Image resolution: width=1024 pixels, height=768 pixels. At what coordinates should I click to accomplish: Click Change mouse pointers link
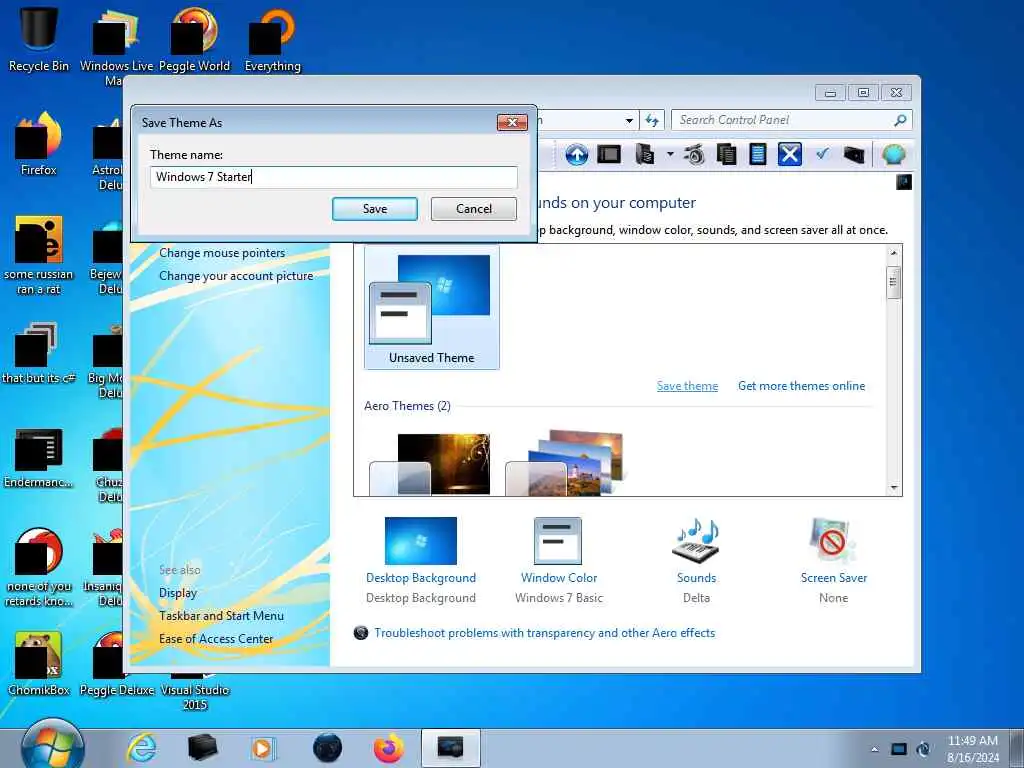pyautogui.click(x=222, y=253)
